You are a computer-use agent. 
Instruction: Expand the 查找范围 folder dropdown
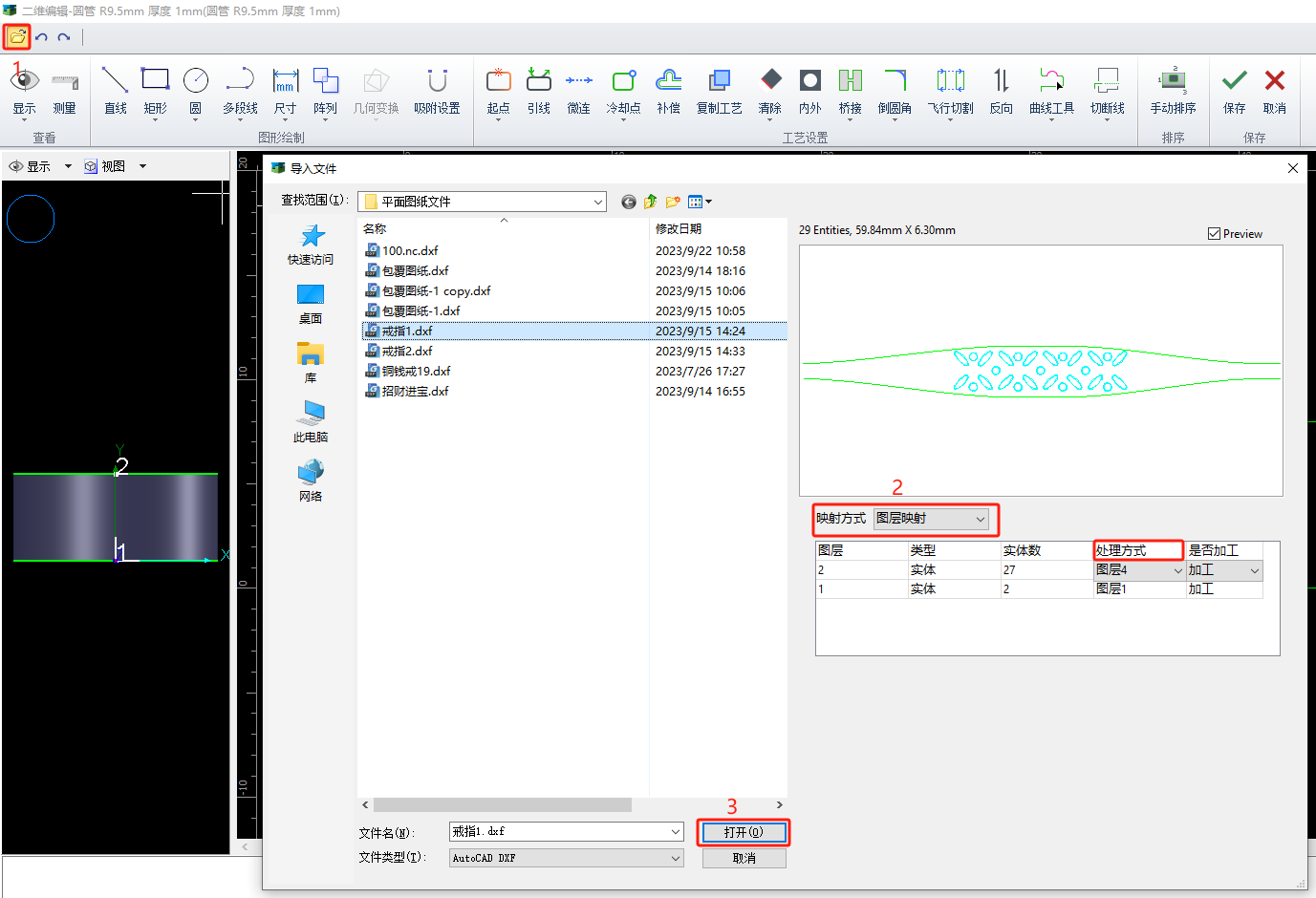(597, 202)
